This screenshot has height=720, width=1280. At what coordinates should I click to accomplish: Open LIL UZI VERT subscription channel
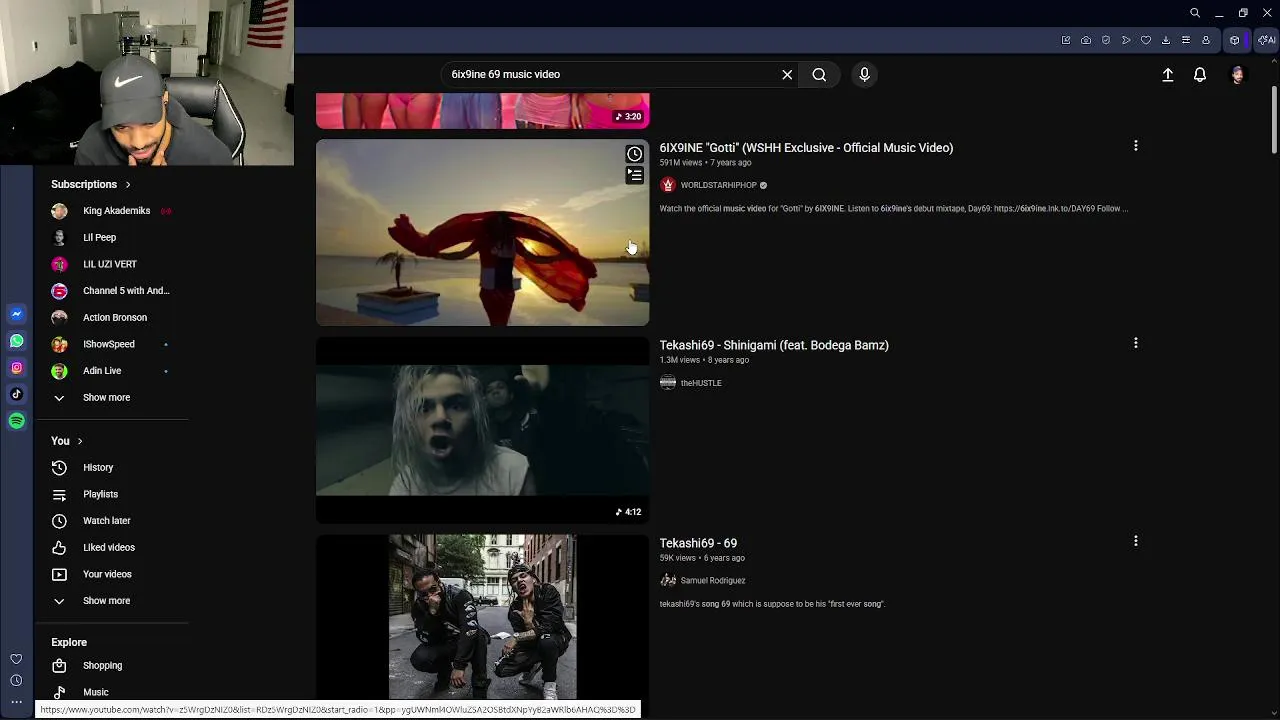click(x=110, y=264)
